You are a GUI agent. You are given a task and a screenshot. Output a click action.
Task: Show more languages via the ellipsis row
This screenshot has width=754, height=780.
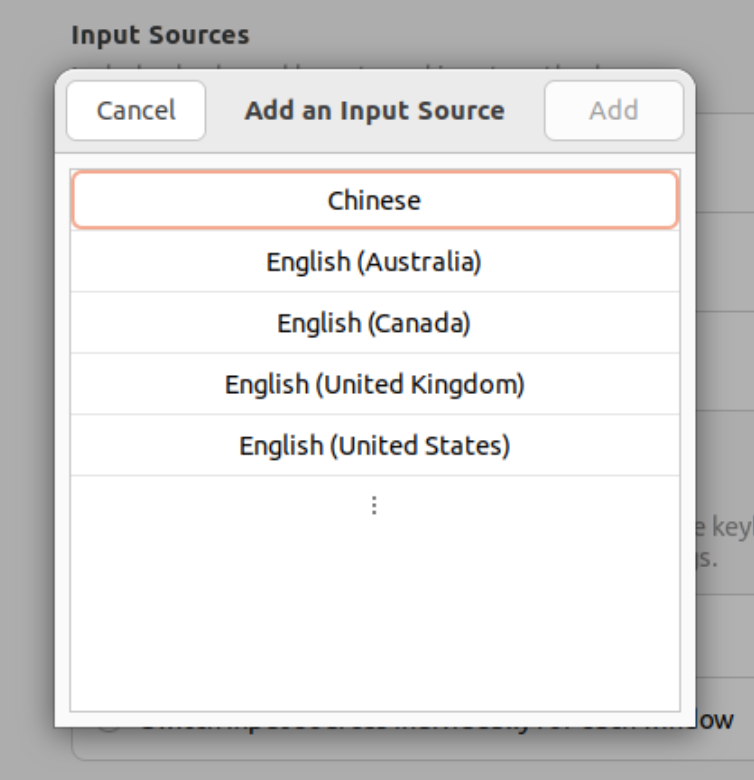point(374,506)
